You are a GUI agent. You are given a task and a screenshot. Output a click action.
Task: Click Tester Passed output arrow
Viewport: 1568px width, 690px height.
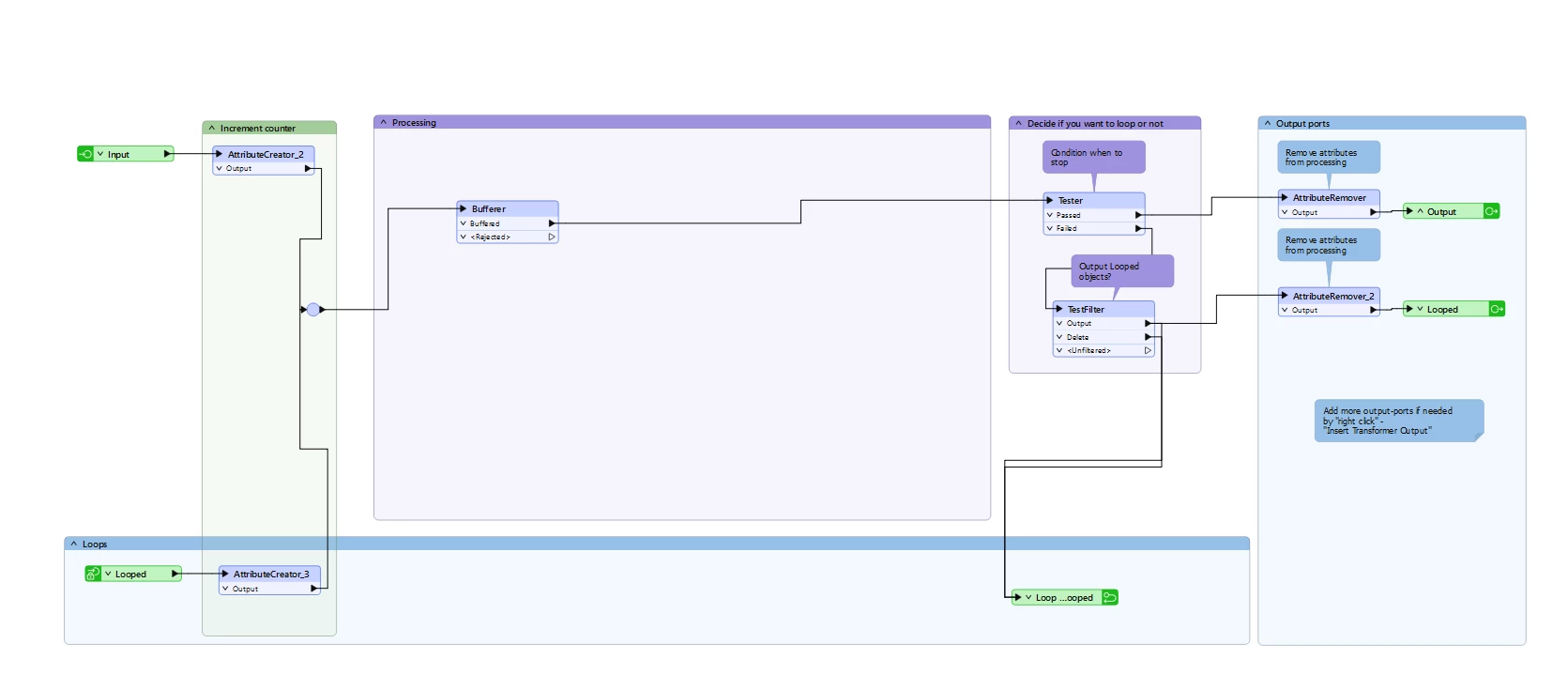pyautogui.click(x=1138, y=215)
